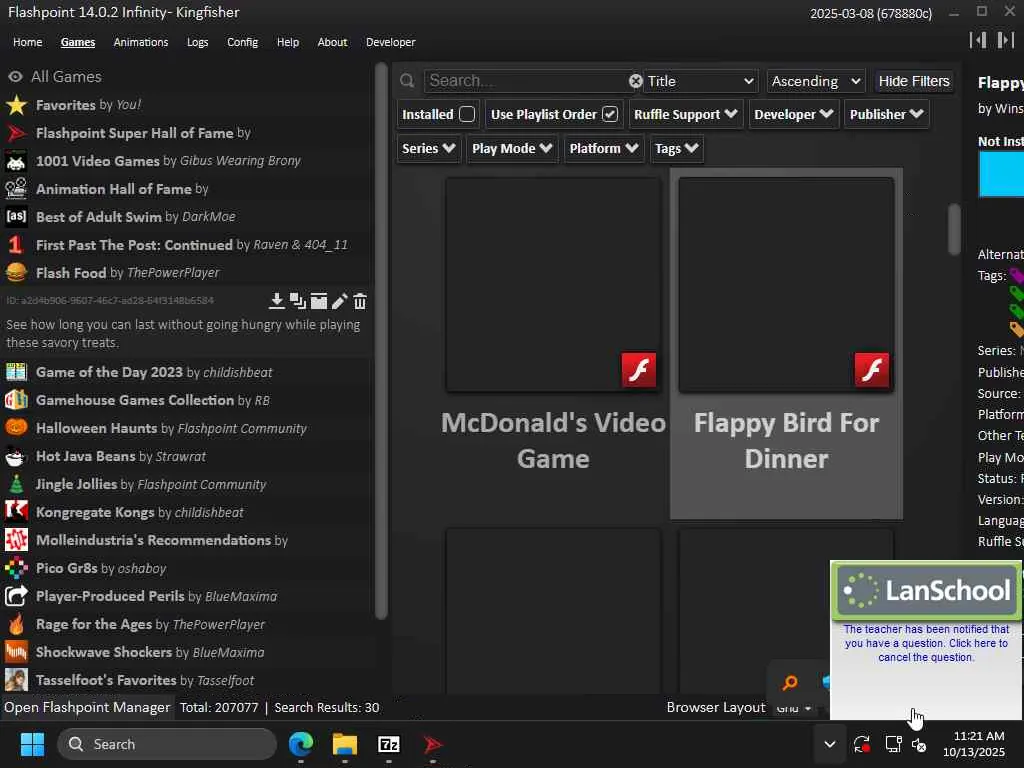Switch to the Animations tab
Image resolution: width=1024 pixels, height=768 pixels.
(140, 42)
